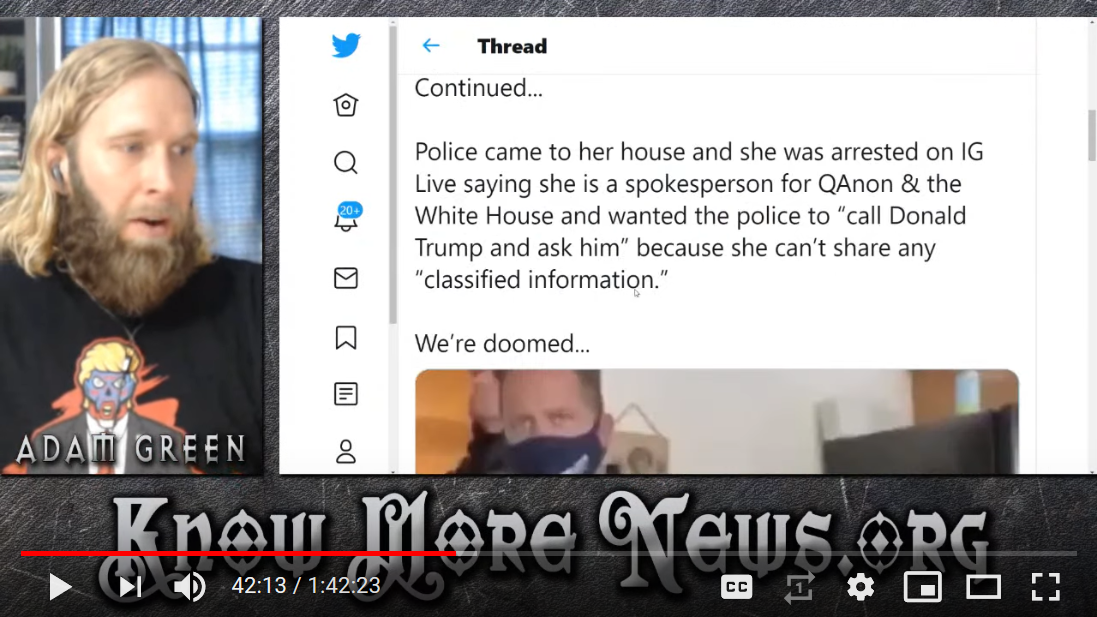Open the Twitter search Explore icon

point(346,162)
